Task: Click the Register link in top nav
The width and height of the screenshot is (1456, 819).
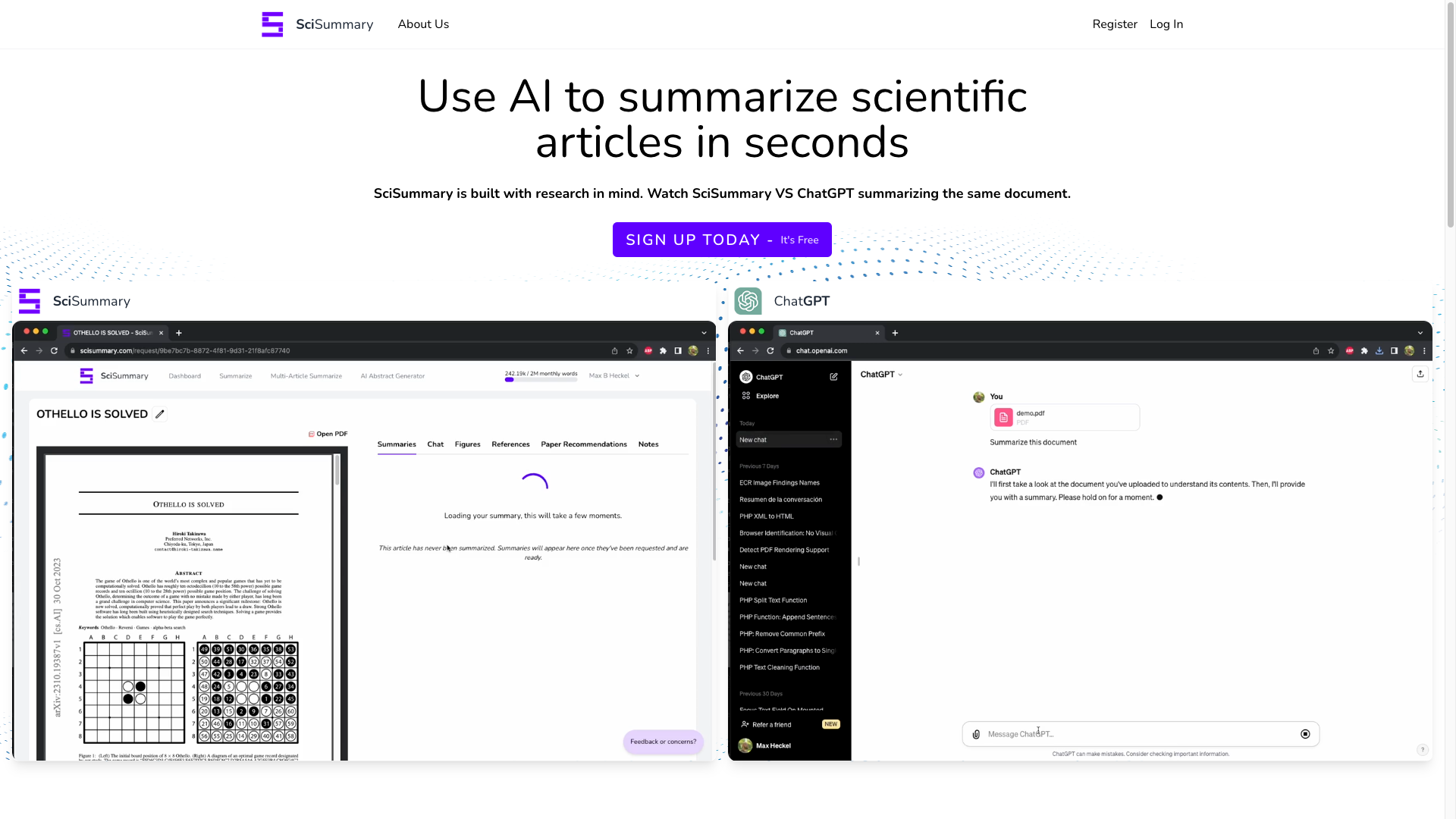Action: (1115, 24)
